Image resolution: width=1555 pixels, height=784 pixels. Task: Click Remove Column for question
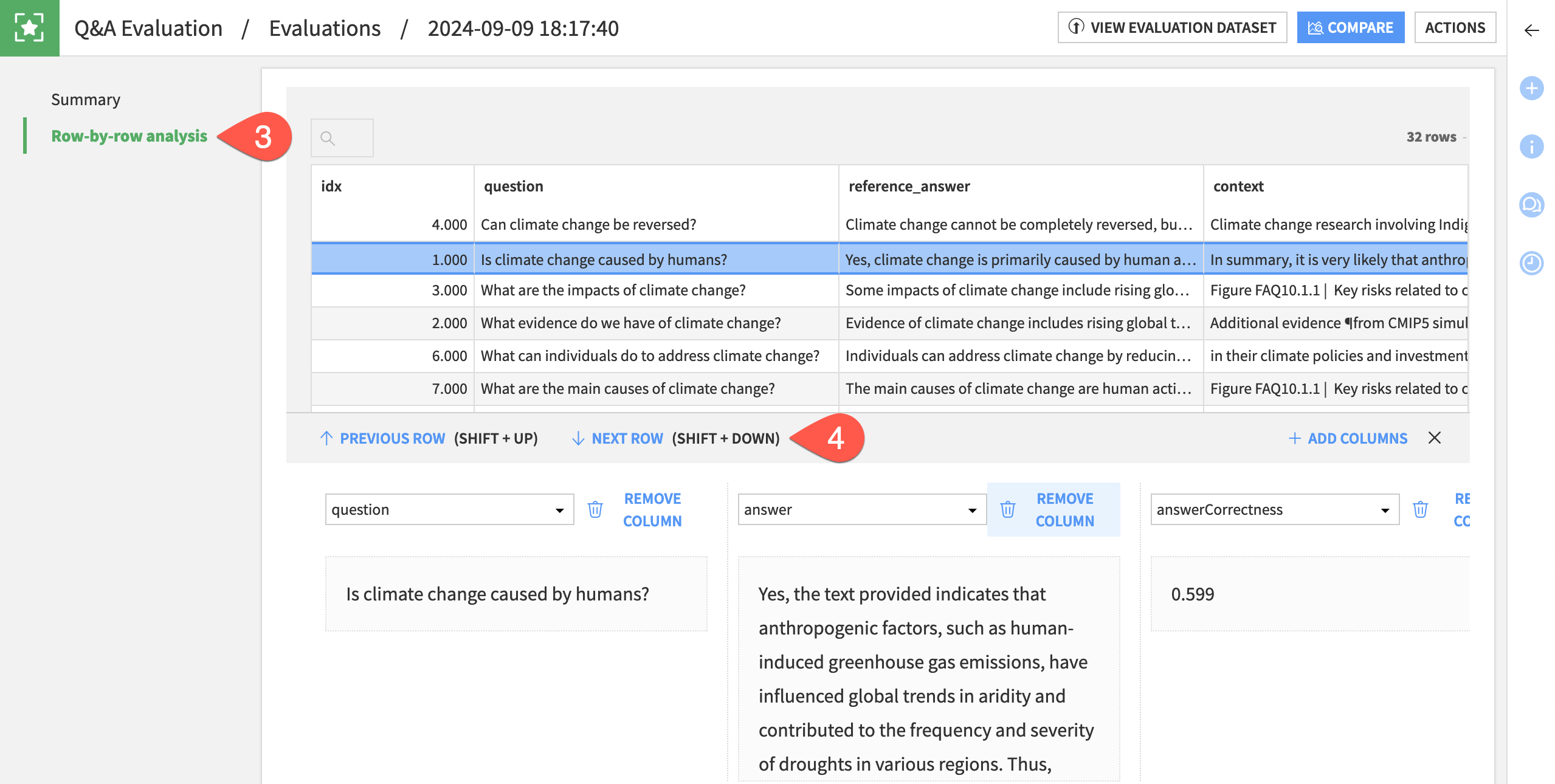(652, 509)
